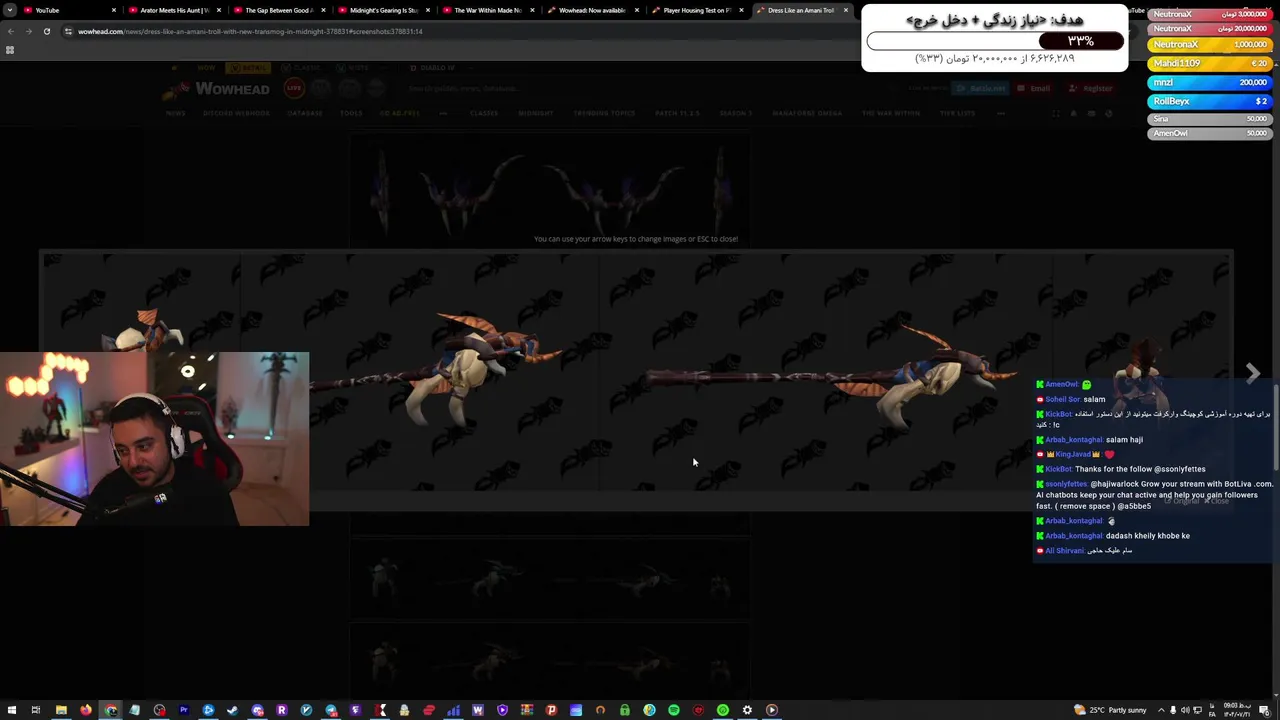Click the browser Forward arrow

pyautogui.click(x=28, y=31)
